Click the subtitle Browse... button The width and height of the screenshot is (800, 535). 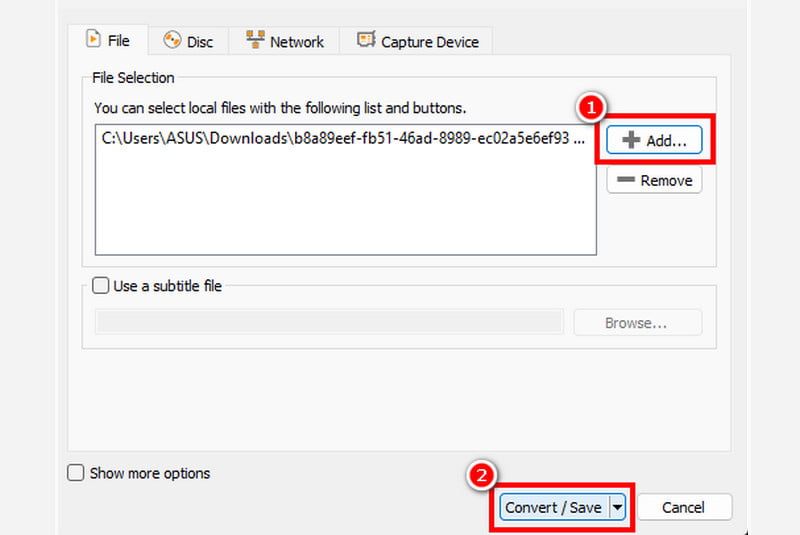coord(636,323)
